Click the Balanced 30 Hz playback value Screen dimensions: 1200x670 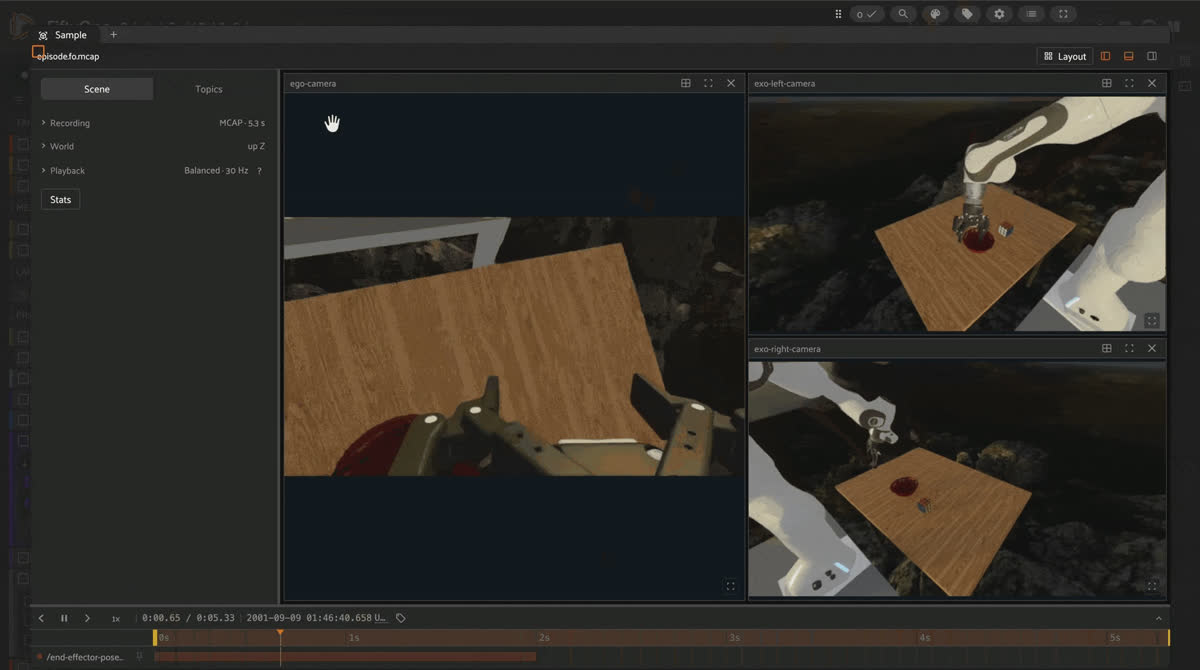click(216, 171)
